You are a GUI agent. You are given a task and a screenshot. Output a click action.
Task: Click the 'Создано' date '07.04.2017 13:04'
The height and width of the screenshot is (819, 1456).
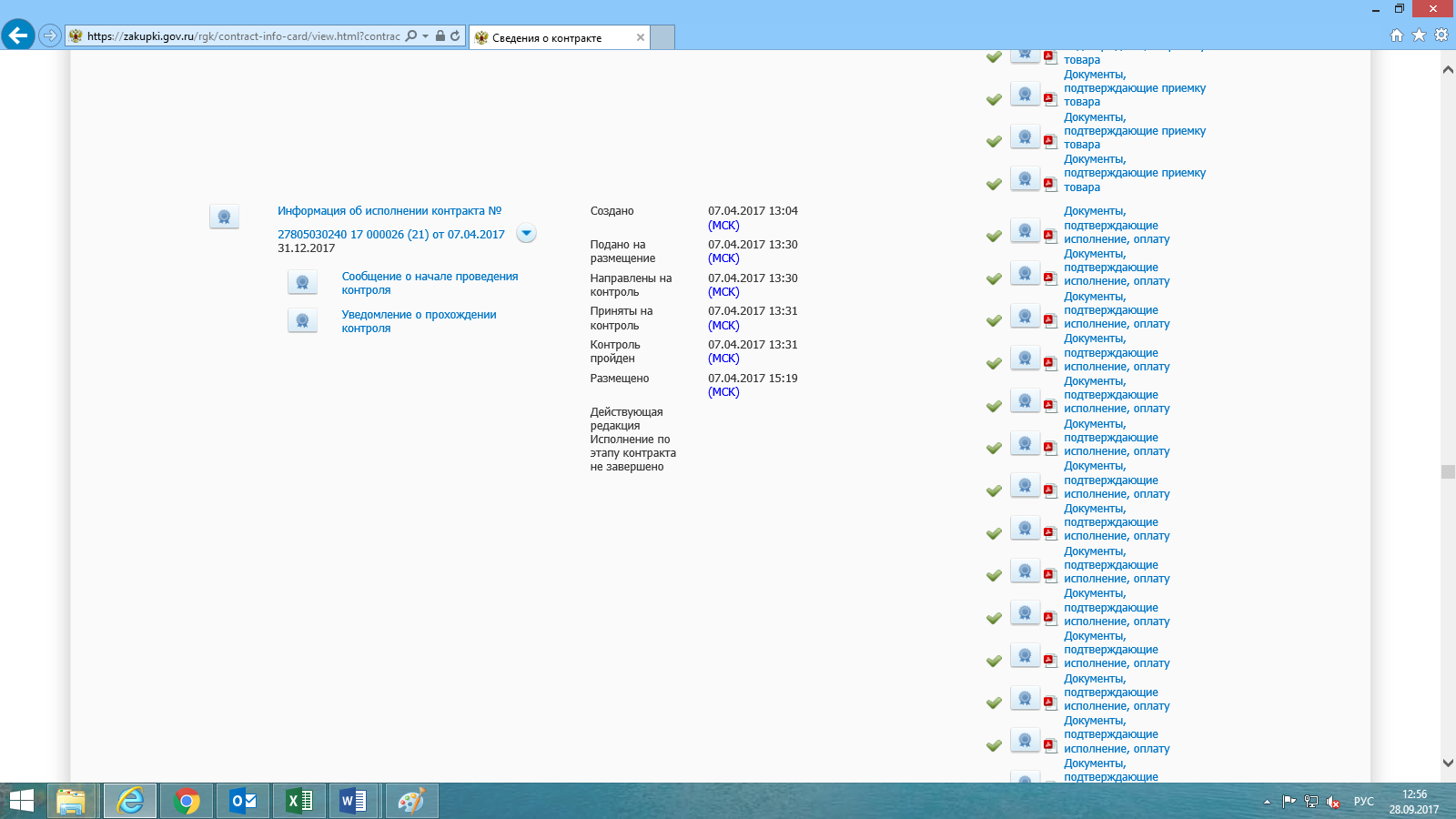click(x=753, y=211)
